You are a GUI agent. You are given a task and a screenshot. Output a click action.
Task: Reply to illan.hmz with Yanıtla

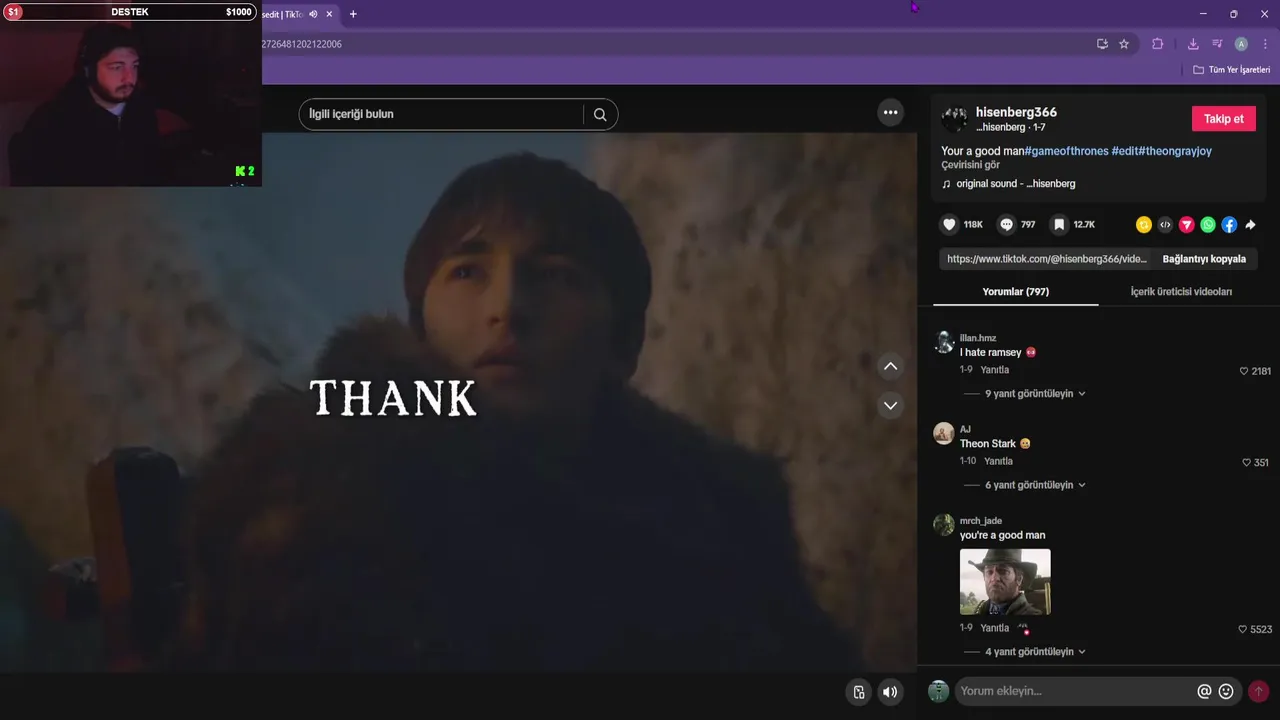995,370
